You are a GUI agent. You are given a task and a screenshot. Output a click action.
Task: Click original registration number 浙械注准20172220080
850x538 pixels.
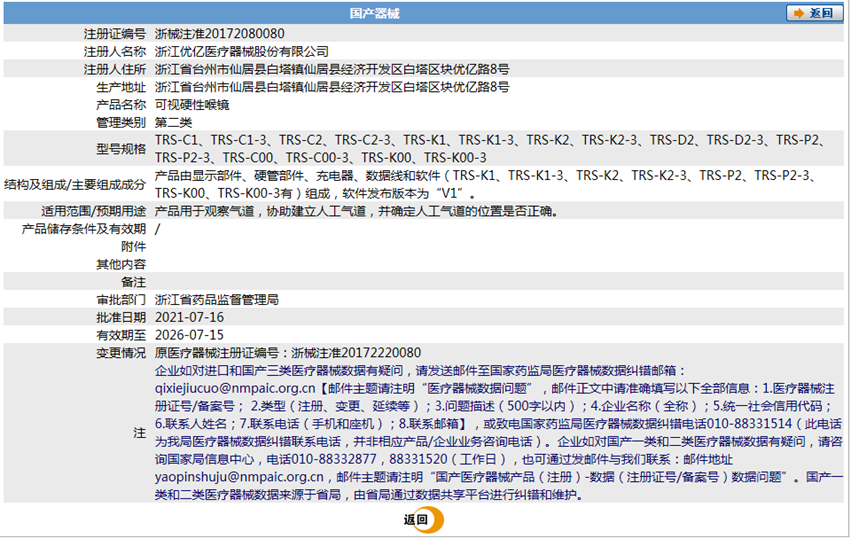pyautogui.click(x=356, y=353)
